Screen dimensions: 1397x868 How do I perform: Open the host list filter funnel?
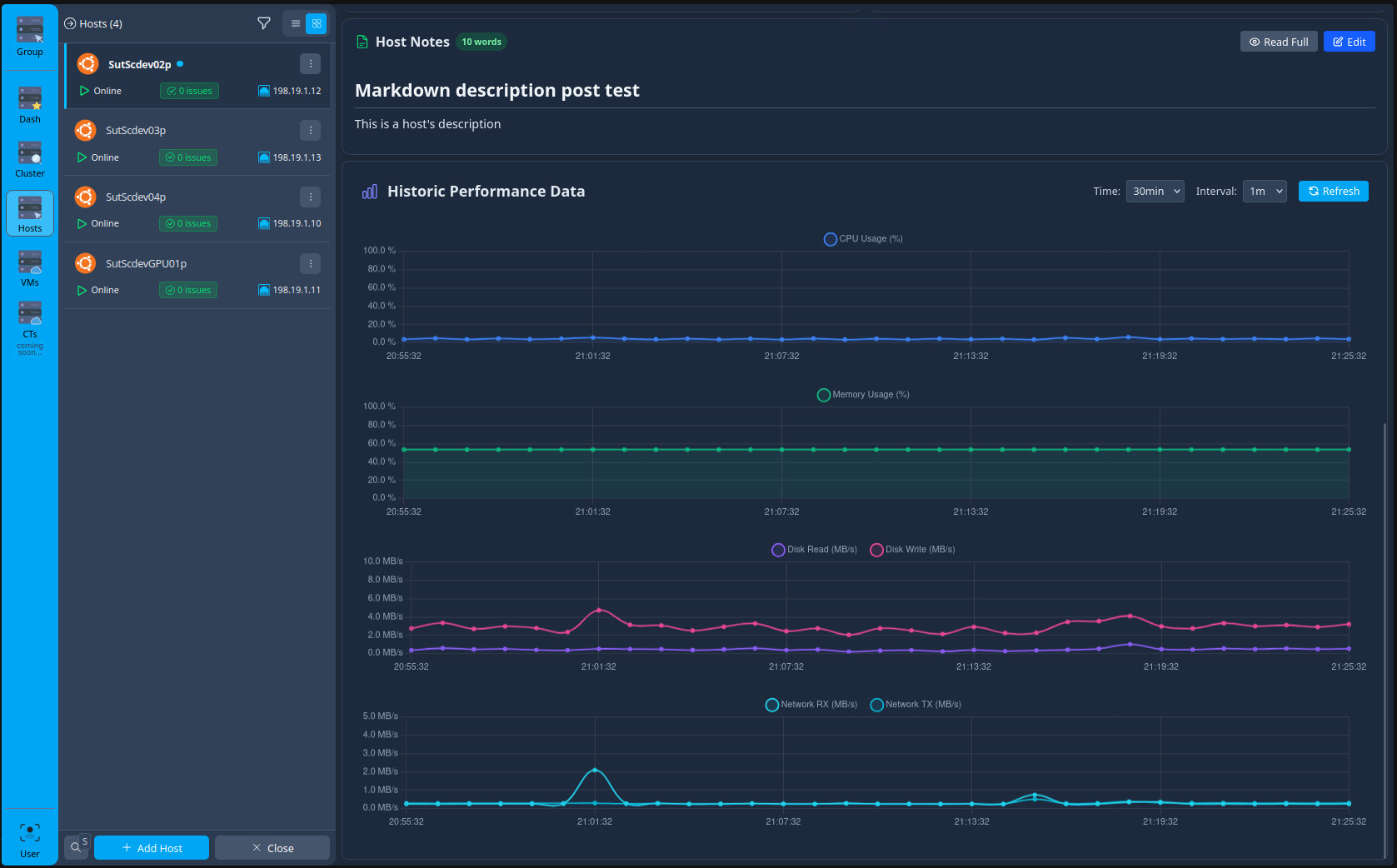tap(264, 23)
